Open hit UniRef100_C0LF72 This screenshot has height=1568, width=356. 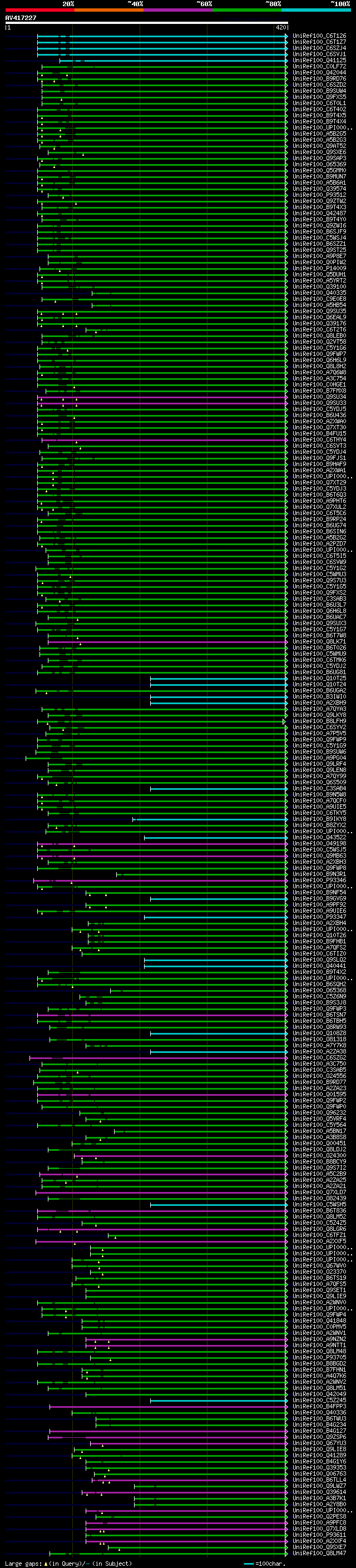[319, 67]
